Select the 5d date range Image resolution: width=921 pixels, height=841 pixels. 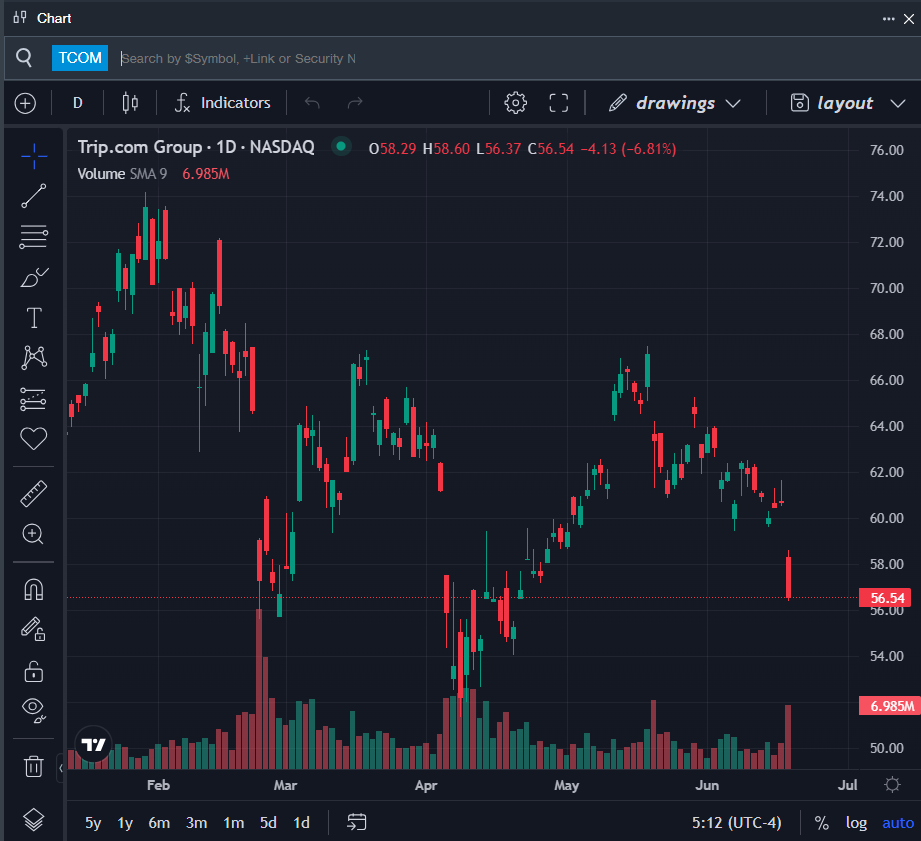268,822
